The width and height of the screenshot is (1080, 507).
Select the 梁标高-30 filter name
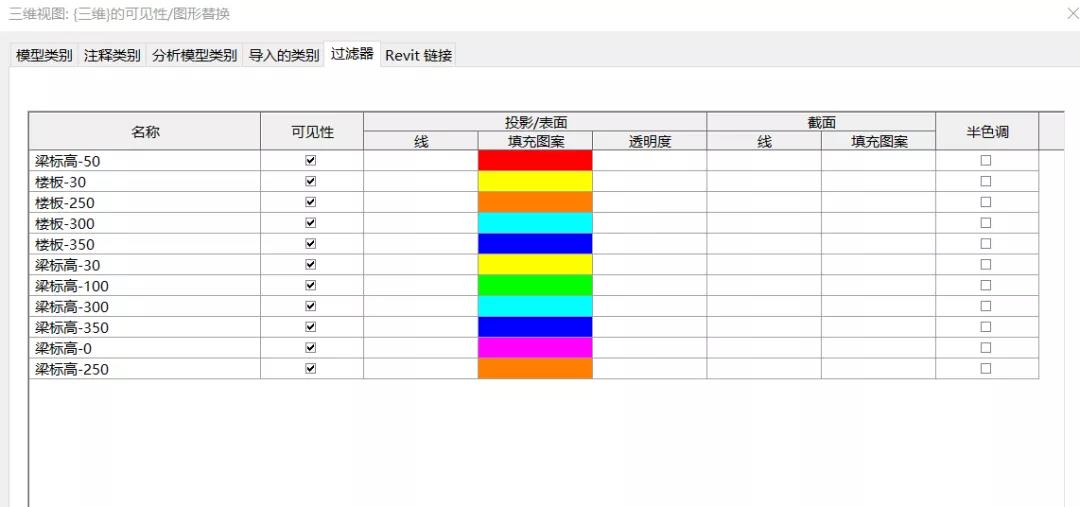point(68,265)
